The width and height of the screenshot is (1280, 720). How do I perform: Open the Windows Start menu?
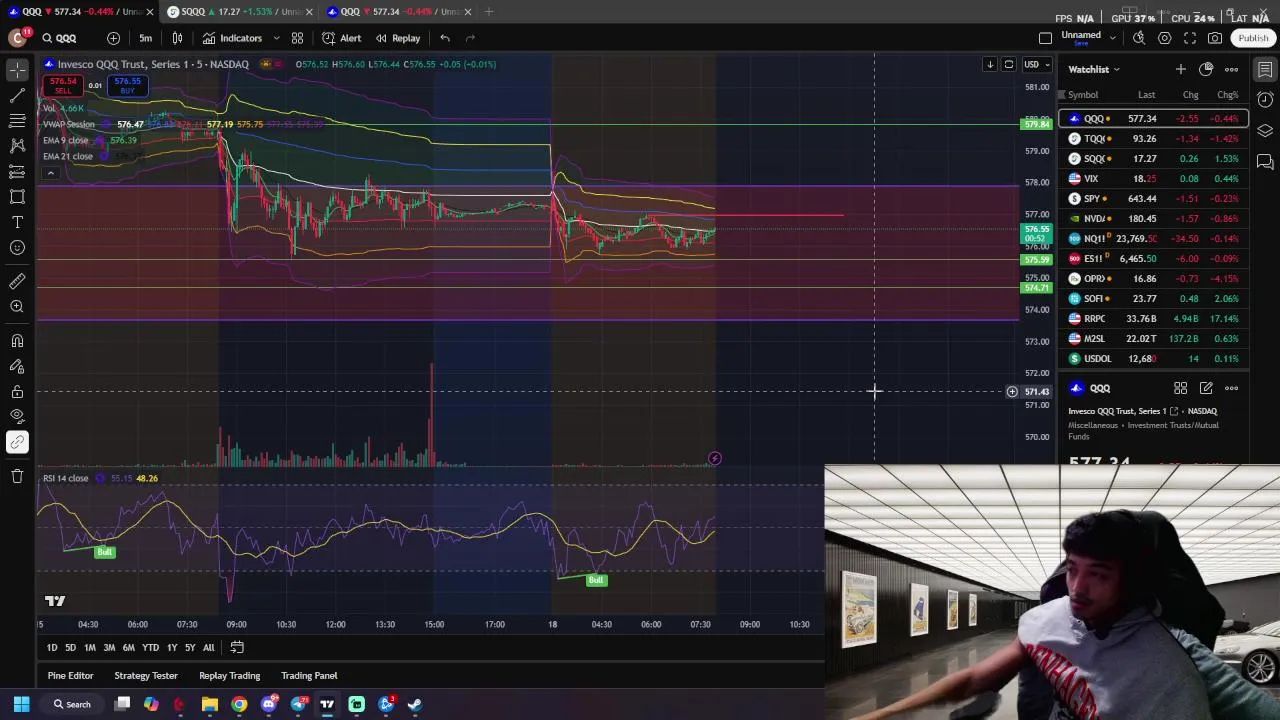(21, 704)
